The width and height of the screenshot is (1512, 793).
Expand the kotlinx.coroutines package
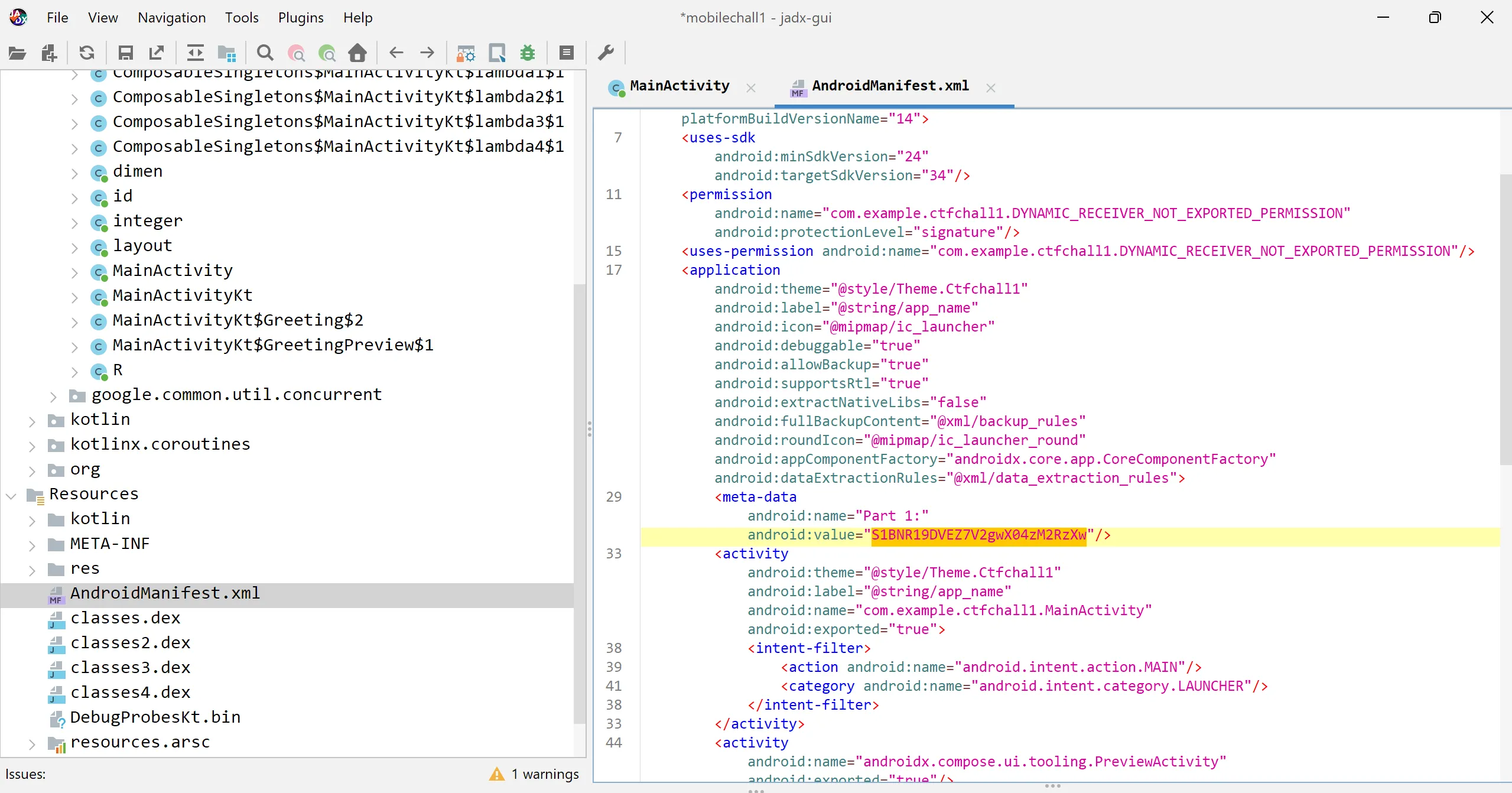pyautogui.click(x=32, y=446)
